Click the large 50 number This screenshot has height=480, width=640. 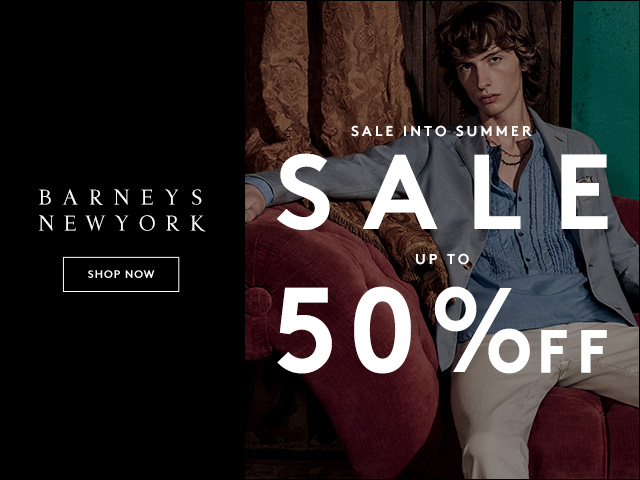[344, 330]
